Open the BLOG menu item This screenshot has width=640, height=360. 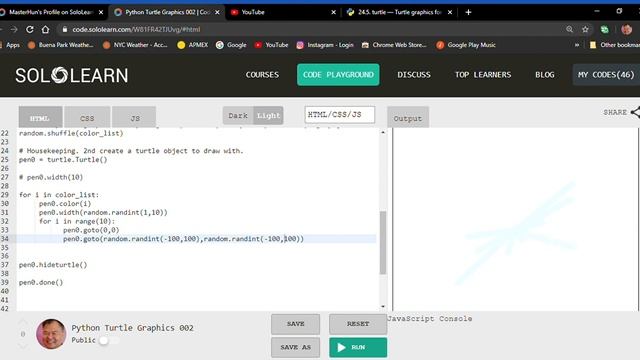(x=544, y=75)
